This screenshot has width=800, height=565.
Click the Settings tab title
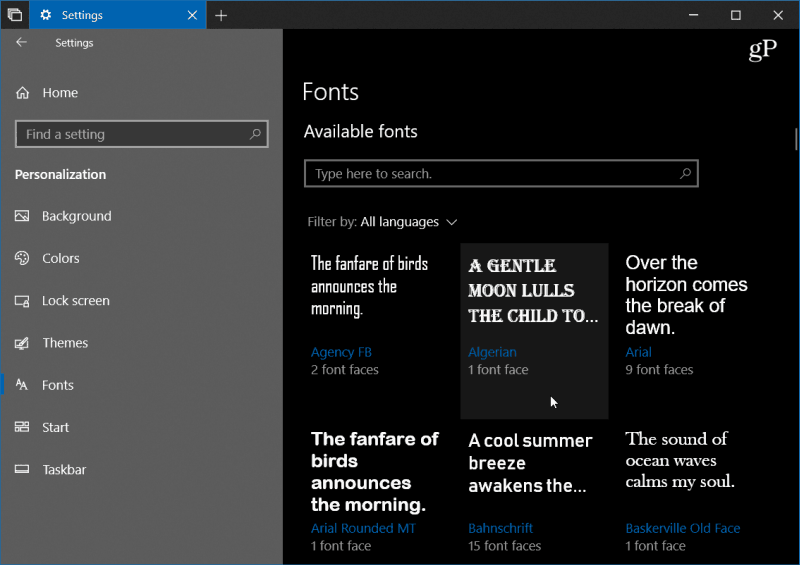82,15
